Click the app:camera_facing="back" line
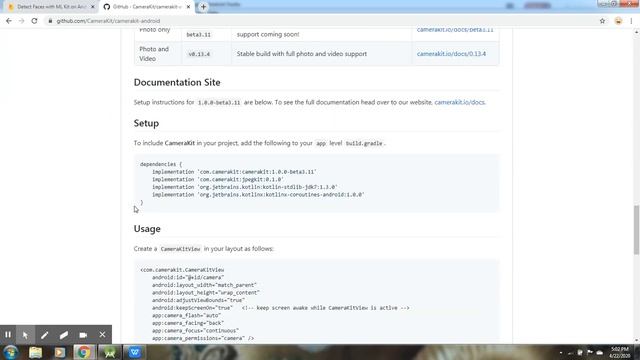 pyautogui.click(x=188, y=323)
